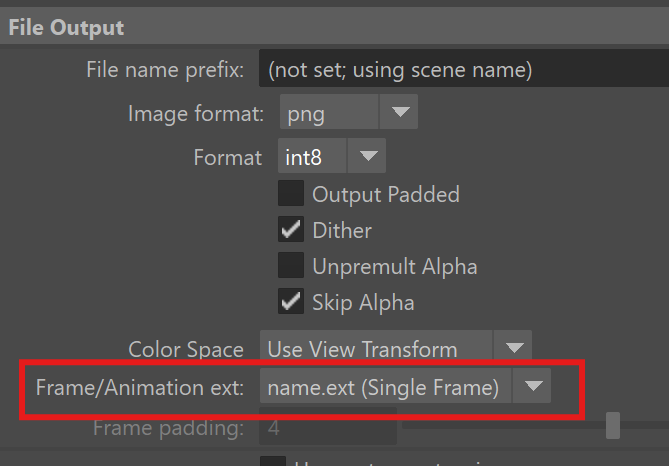Screen dimensions: 669x466
Task: Click the Color Space label
Action: [186, 349]
